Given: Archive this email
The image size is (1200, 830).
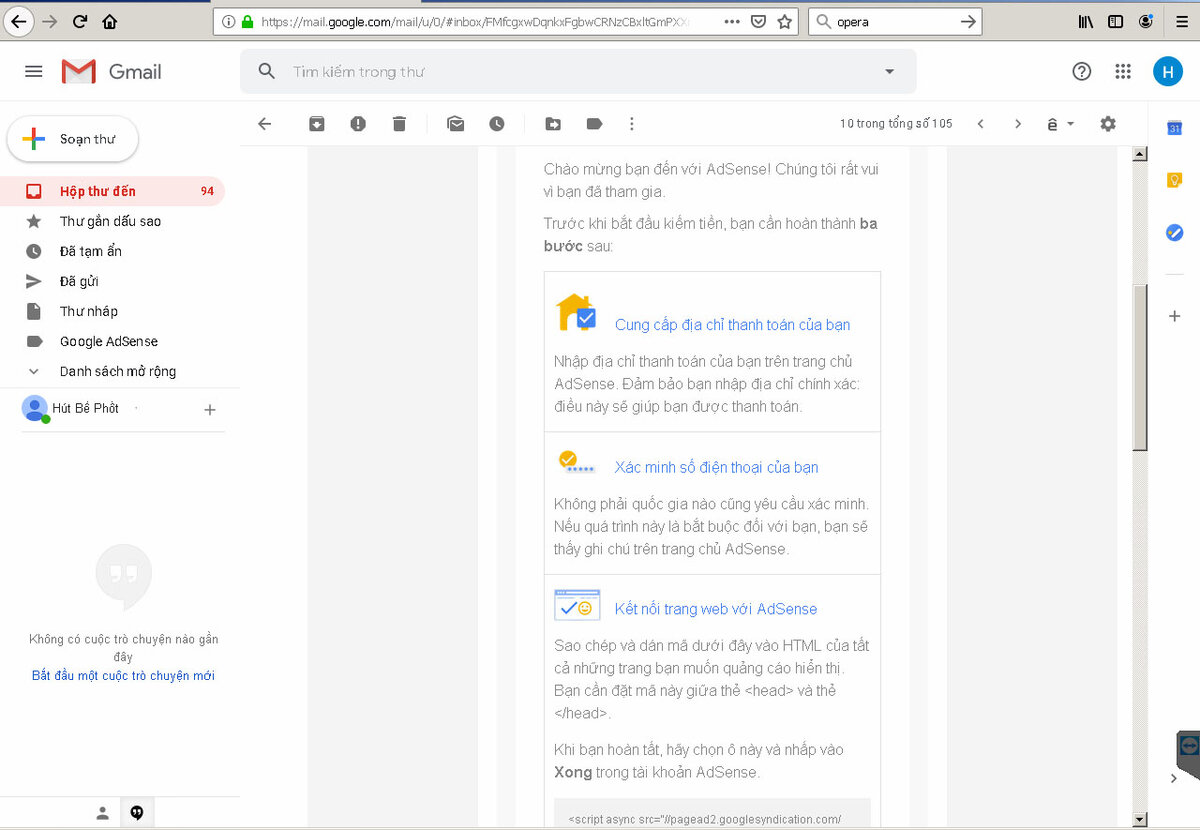Looking at the screenshot, I should (x=316, y=124).
